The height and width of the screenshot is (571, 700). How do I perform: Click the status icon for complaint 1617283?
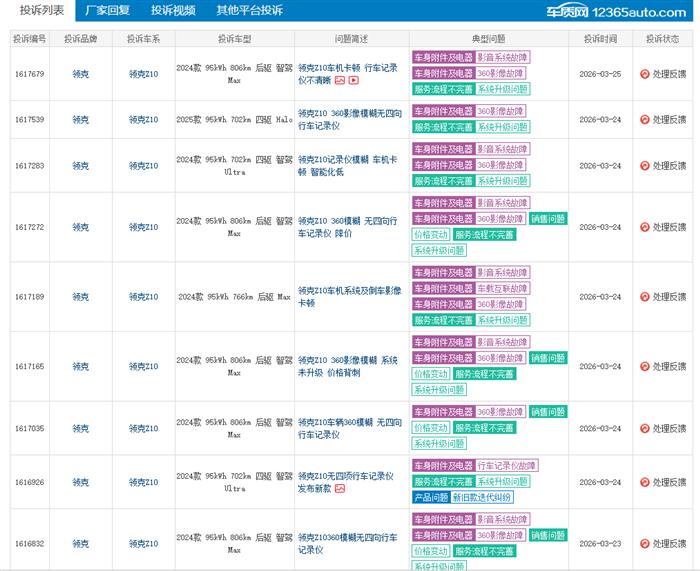pyautogui.click(x=644, y=166)
